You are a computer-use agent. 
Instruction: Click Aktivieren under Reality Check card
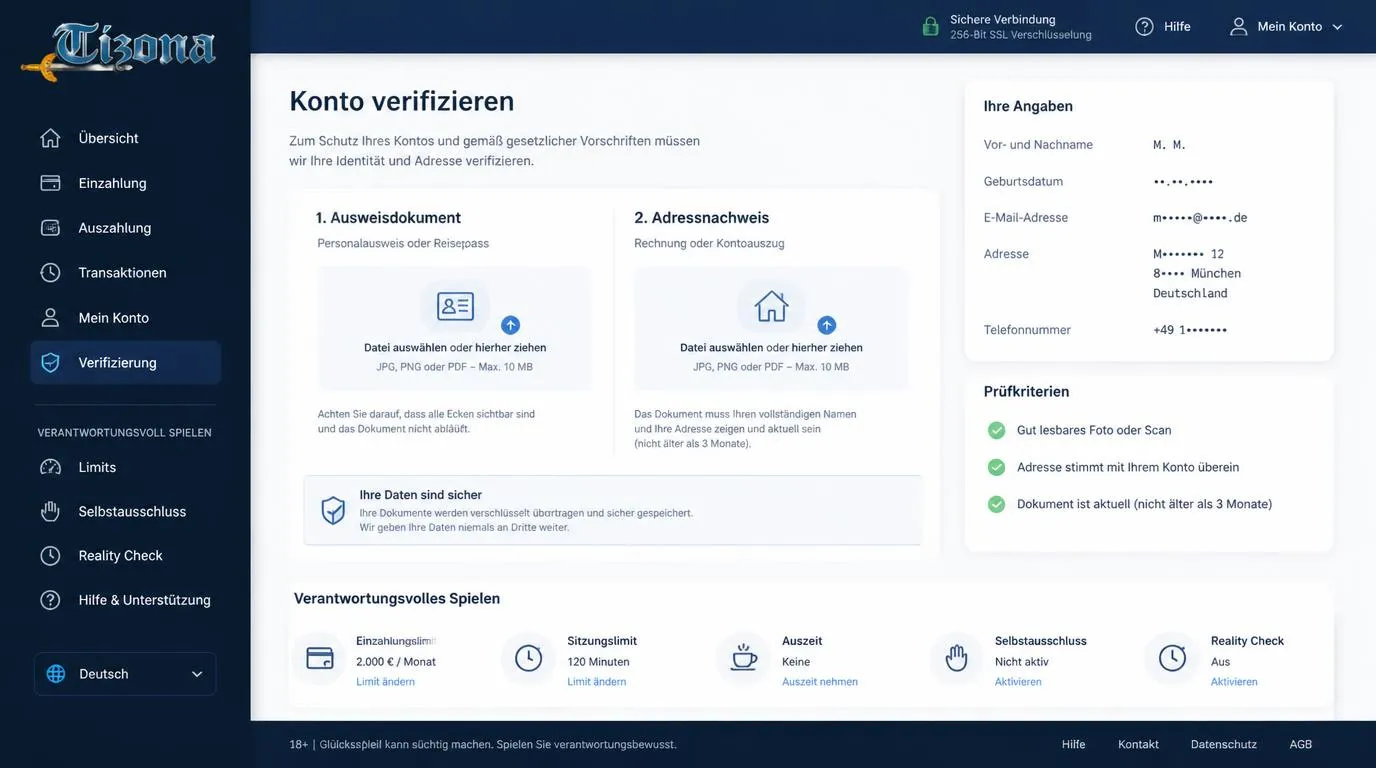point(1234,682)
